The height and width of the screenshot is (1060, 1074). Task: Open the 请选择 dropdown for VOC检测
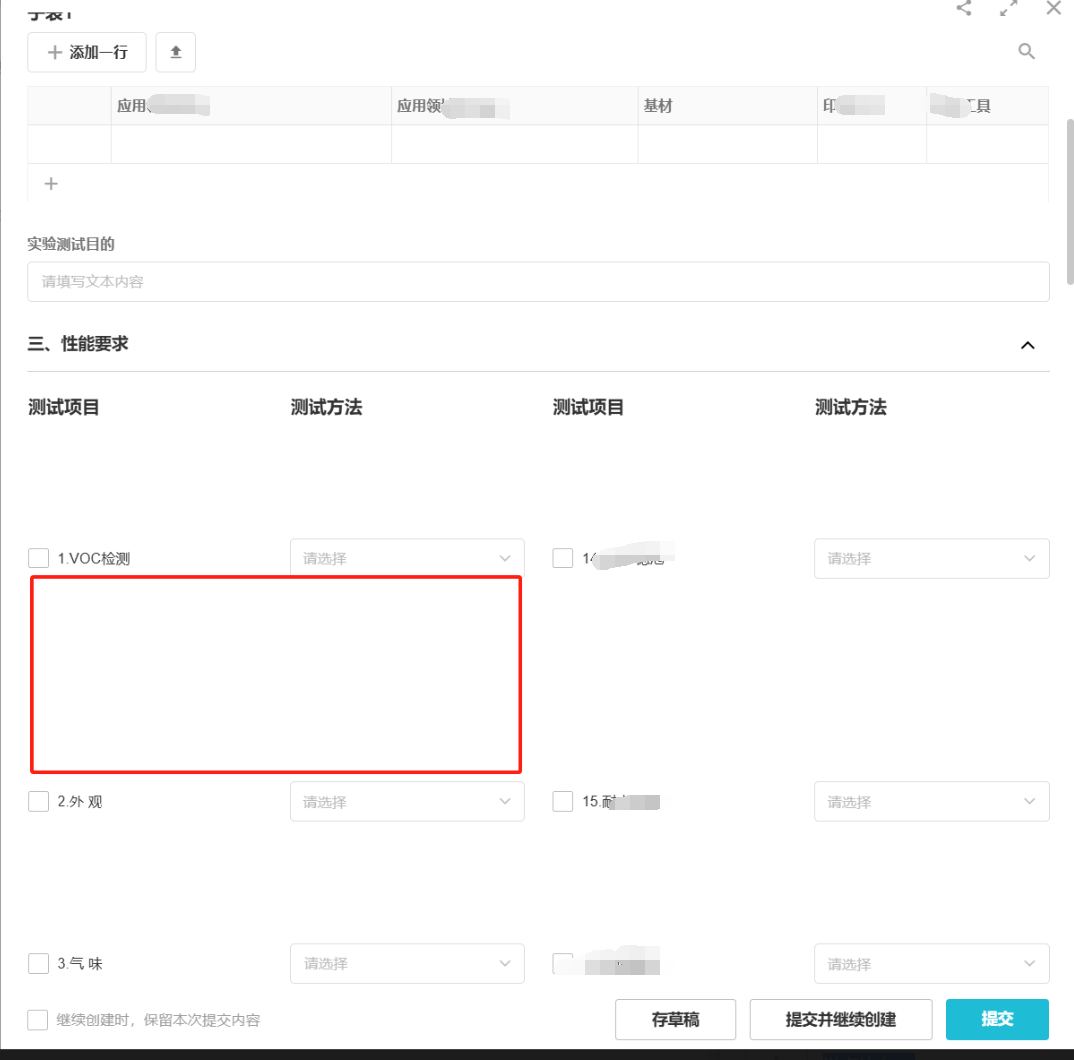tap(406, 557)
